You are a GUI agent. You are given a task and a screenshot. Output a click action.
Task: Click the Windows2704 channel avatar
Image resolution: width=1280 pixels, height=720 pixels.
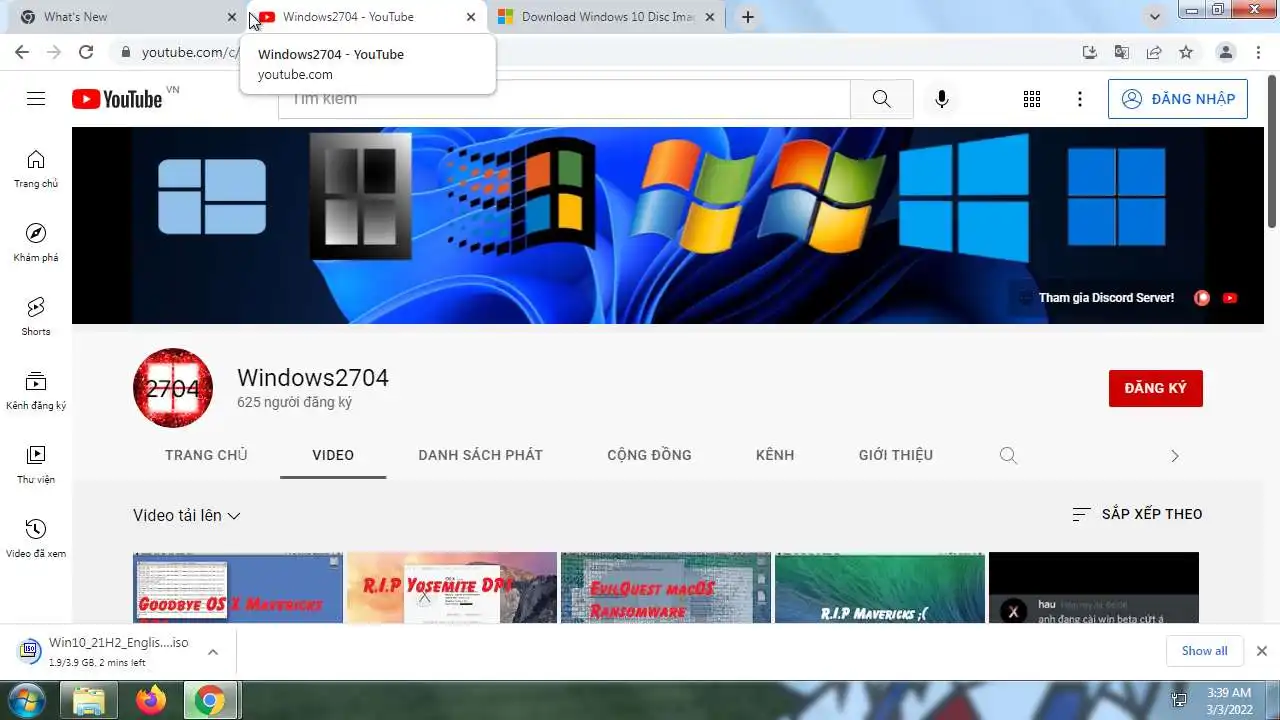(173, 388)
